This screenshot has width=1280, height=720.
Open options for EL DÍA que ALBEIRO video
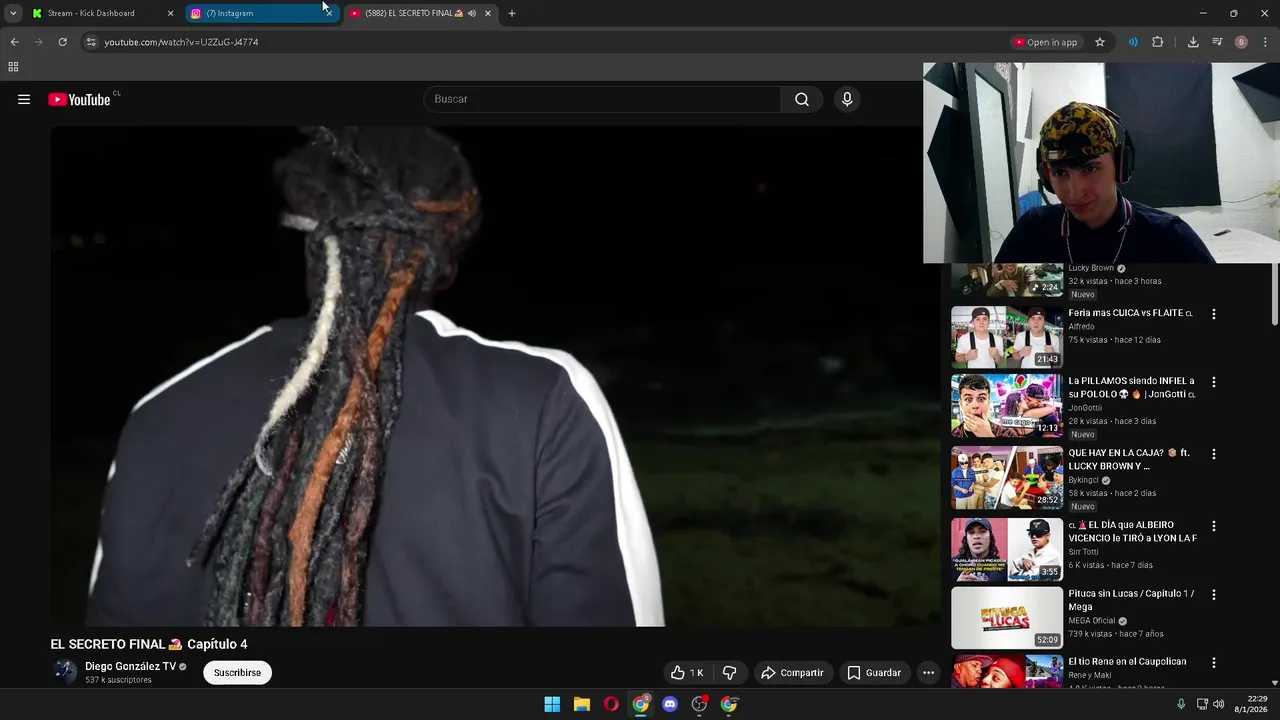[x=1214, y=526]
